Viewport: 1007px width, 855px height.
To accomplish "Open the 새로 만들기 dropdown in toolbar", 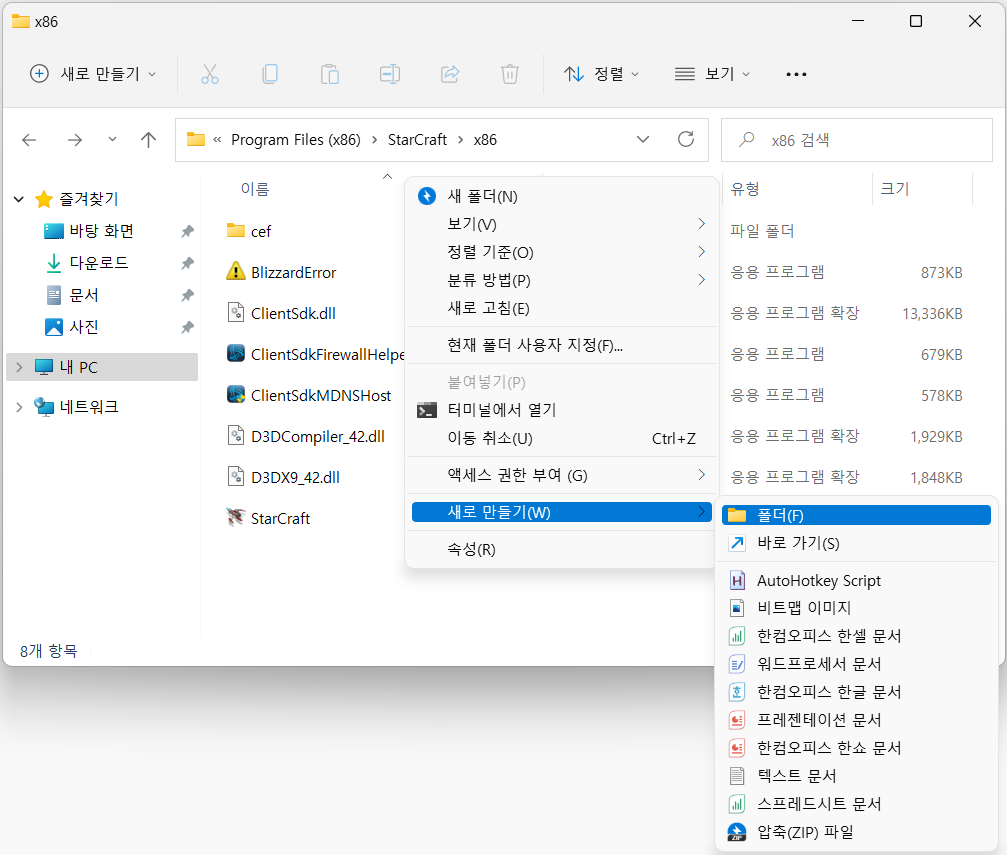I will (x=92, y=75).
